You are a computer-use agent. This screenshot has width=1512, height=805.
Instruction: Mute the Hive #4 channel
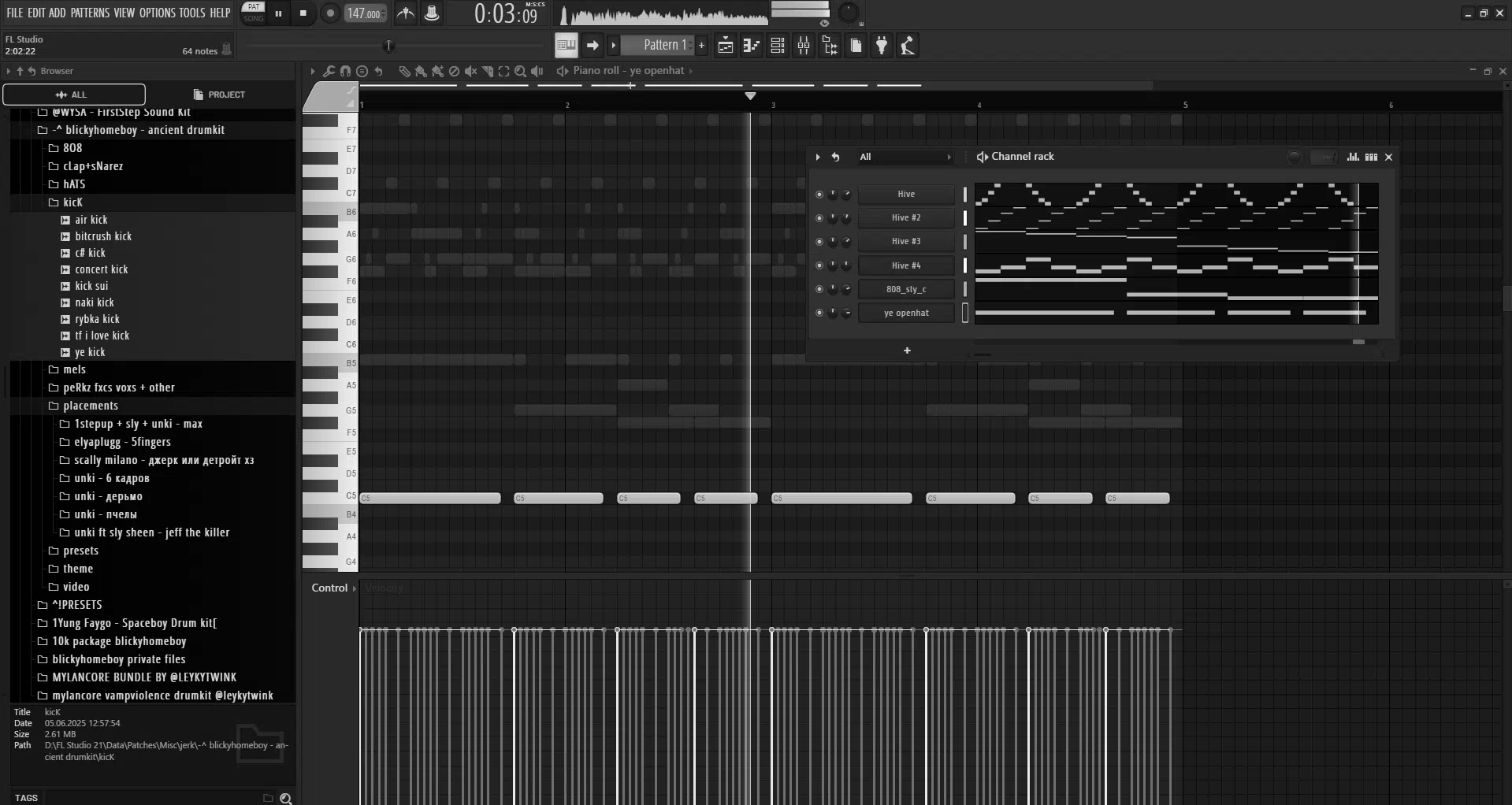coord(819,265)
